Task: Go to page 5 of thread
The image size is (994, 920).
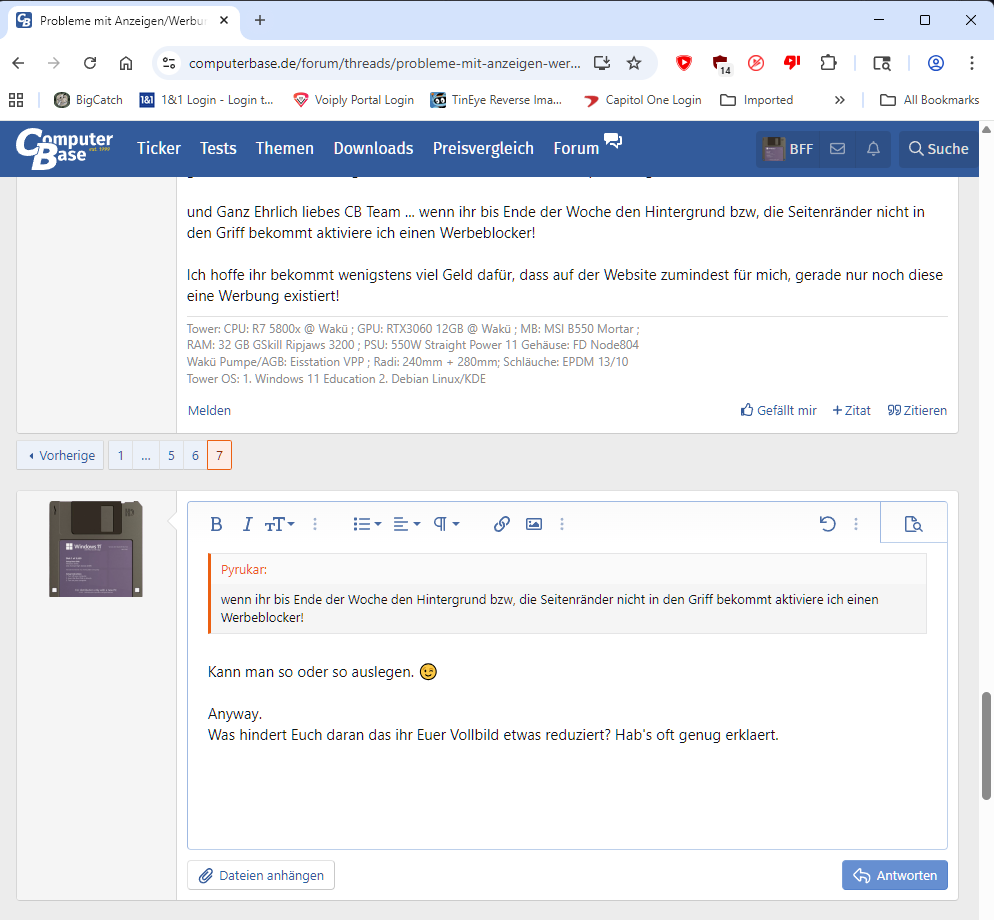Action: [x=171, y=455]
